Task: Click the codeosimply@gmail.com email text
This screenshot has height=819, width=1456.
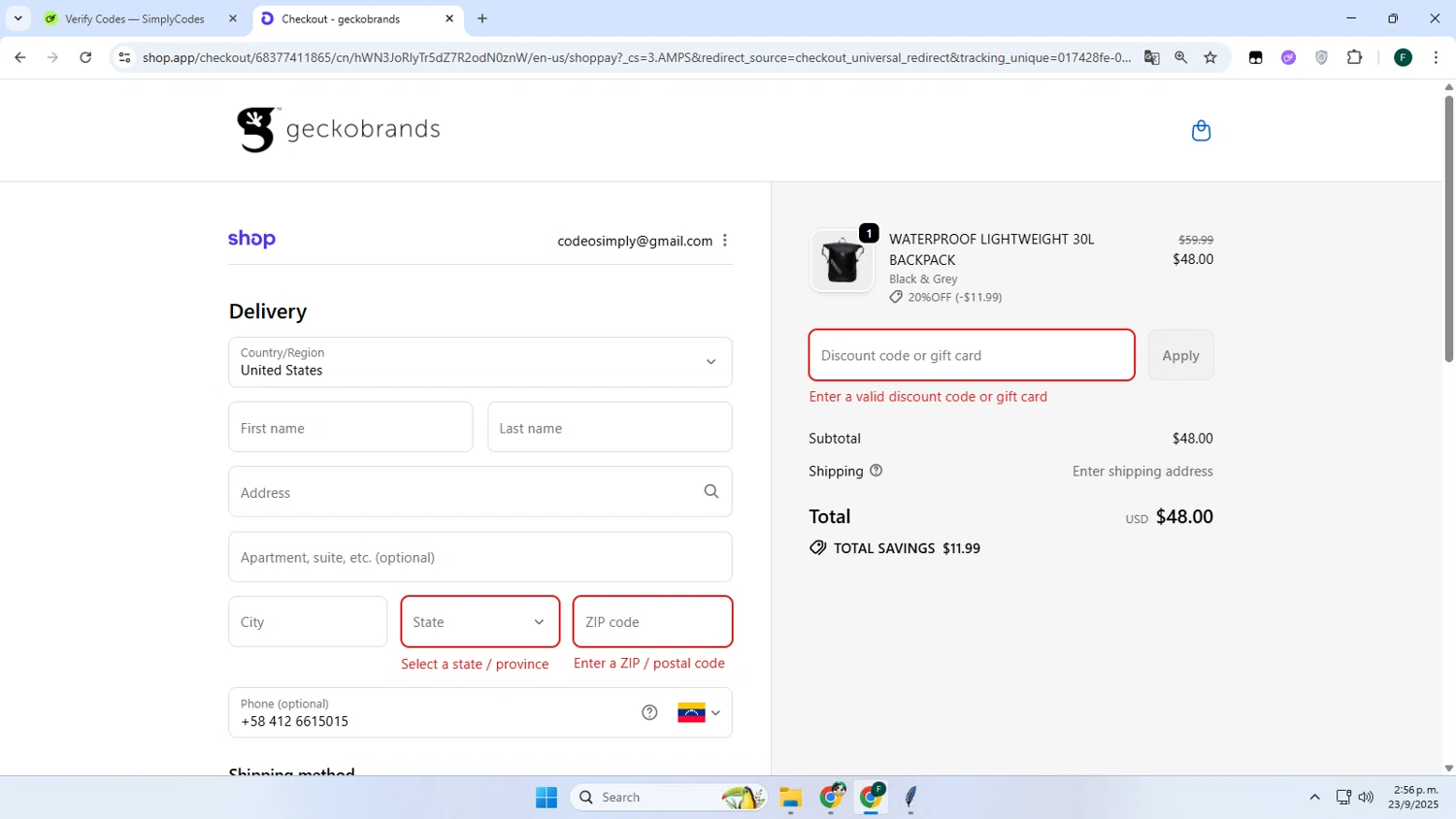Action: point(635,241)
